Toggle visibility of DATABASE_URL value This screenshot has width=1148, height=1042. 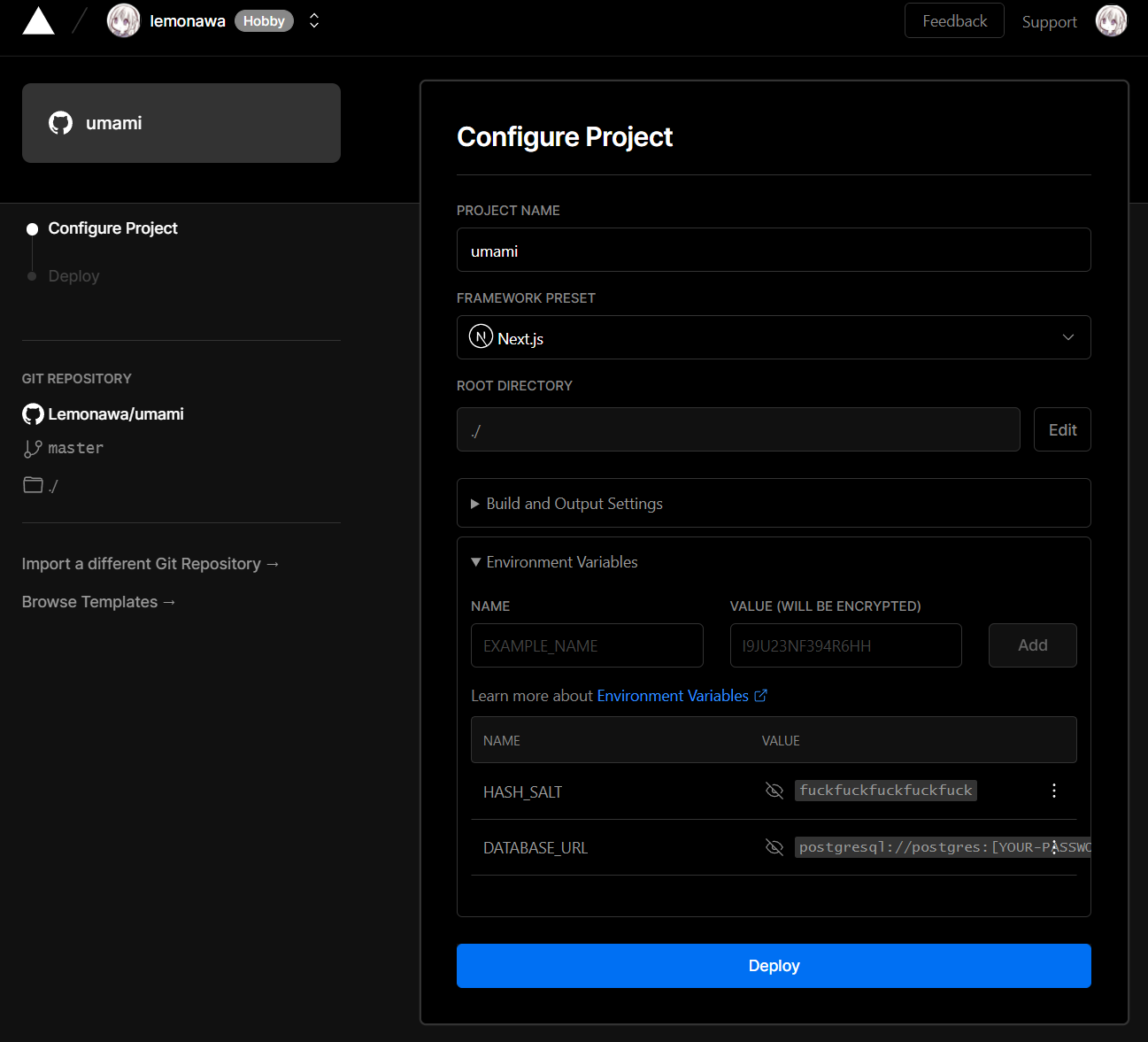pyautogui.click(x=774, y=847)
